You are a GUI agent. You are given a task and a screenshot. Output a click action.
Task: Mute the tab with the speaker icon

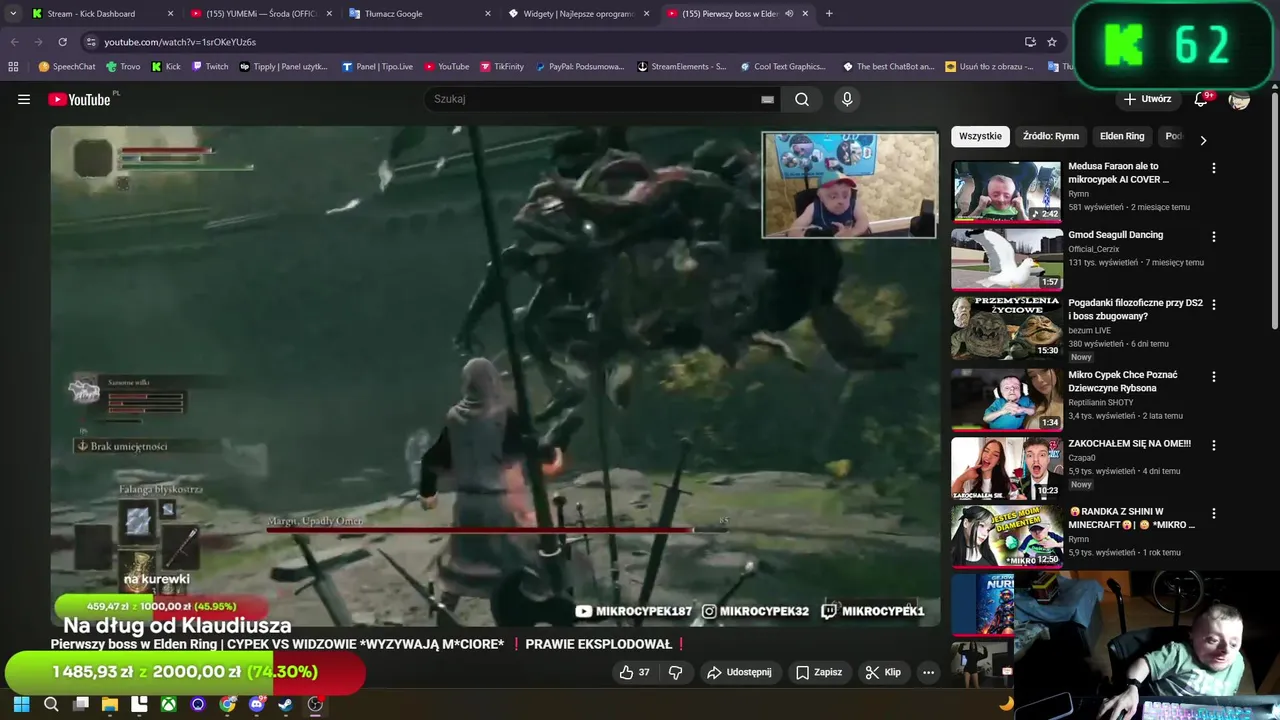[x=789, y=14]
